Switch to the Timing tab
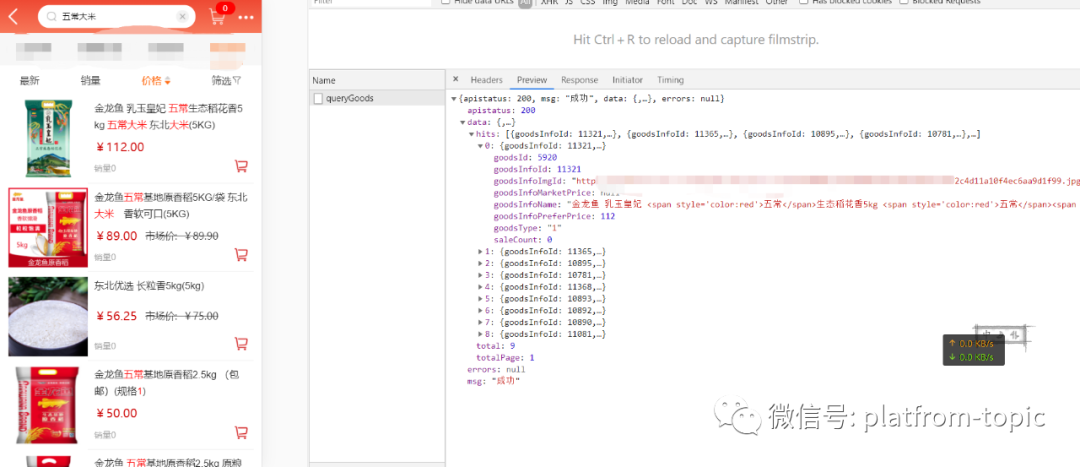The height and width of the screenshot is (467, 1080). tap(670, 80)
